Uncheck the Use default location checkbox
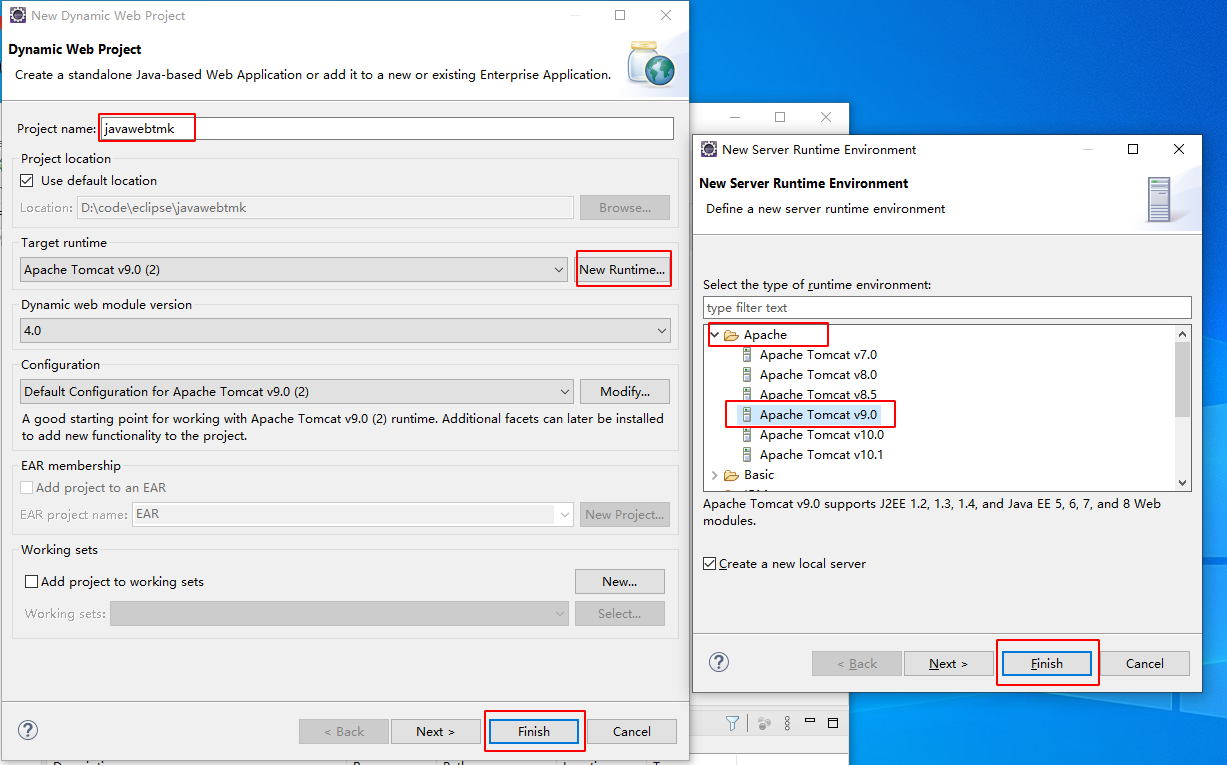 point(28,181)
